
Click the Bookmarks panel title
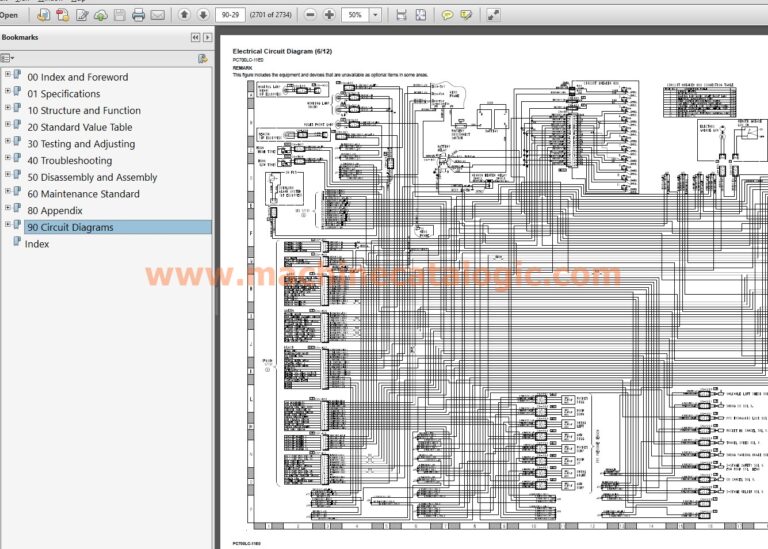pyautogui.click(x=20, y=37)
